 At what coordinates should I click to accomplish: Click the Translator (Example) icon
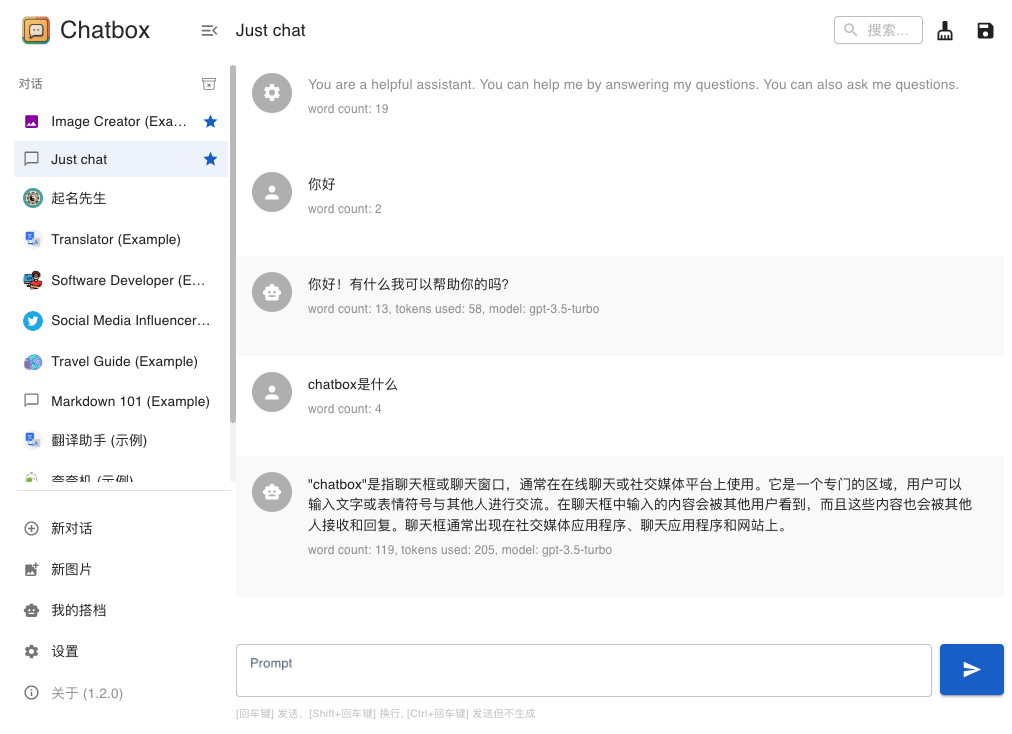33,240
